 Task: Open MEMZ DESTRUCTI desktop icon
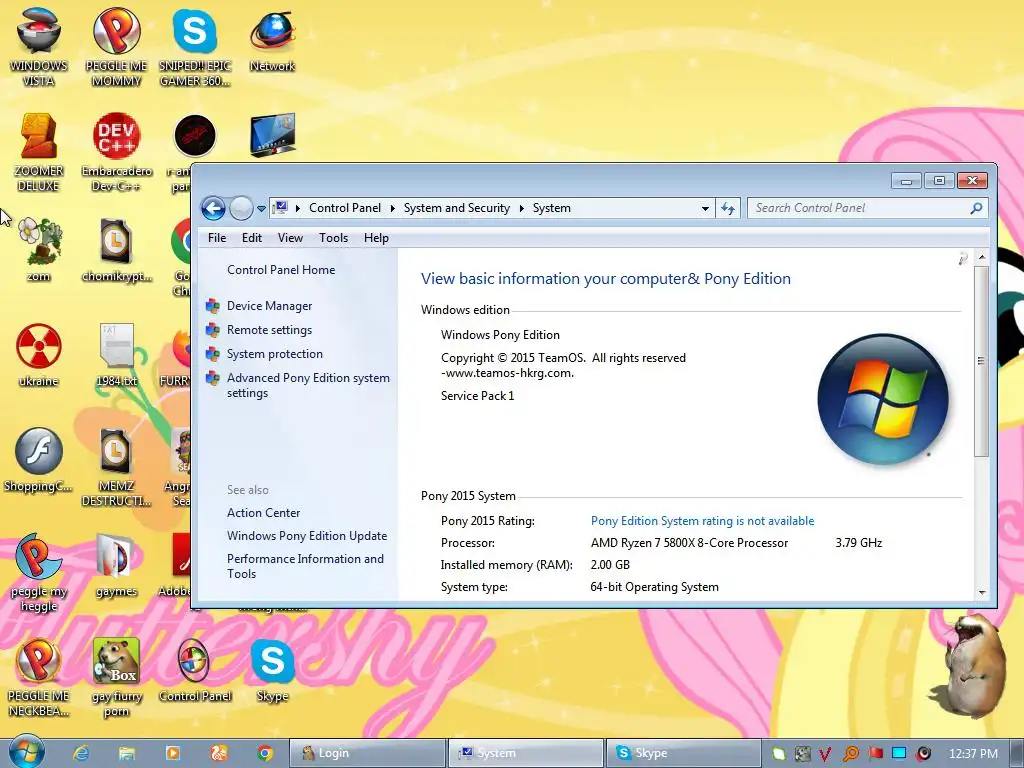(116, 466)
